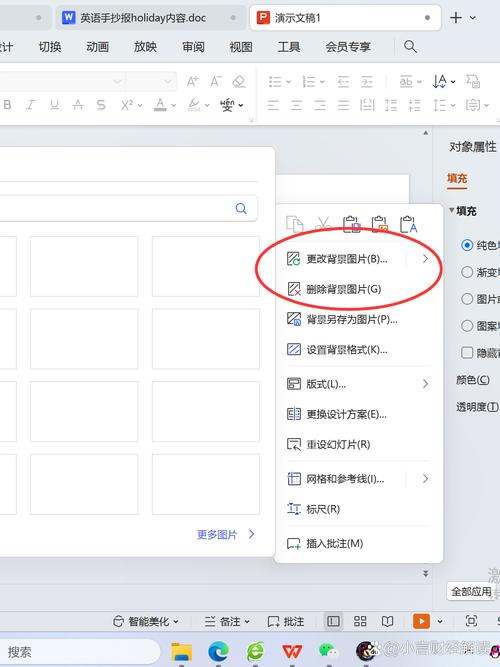Expand 更改背景图片 submenu arrow
Image resolution: width=500 pixels, height=667 pixels.
[x=425, y=259]
